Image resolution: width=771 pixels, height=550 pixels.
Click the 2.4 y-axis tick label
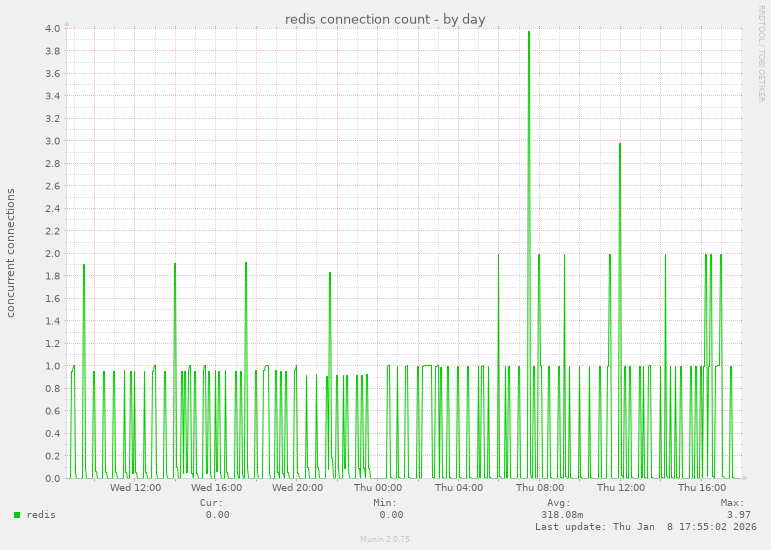click(53, 208)
